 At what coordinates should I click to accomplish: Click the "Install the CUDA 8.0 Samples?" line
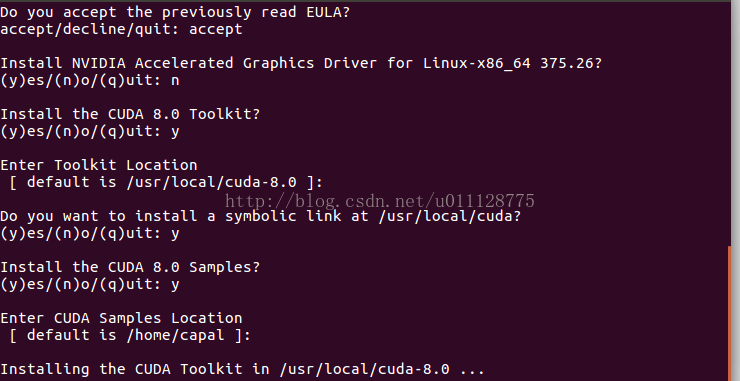click(x=130, y=267)
